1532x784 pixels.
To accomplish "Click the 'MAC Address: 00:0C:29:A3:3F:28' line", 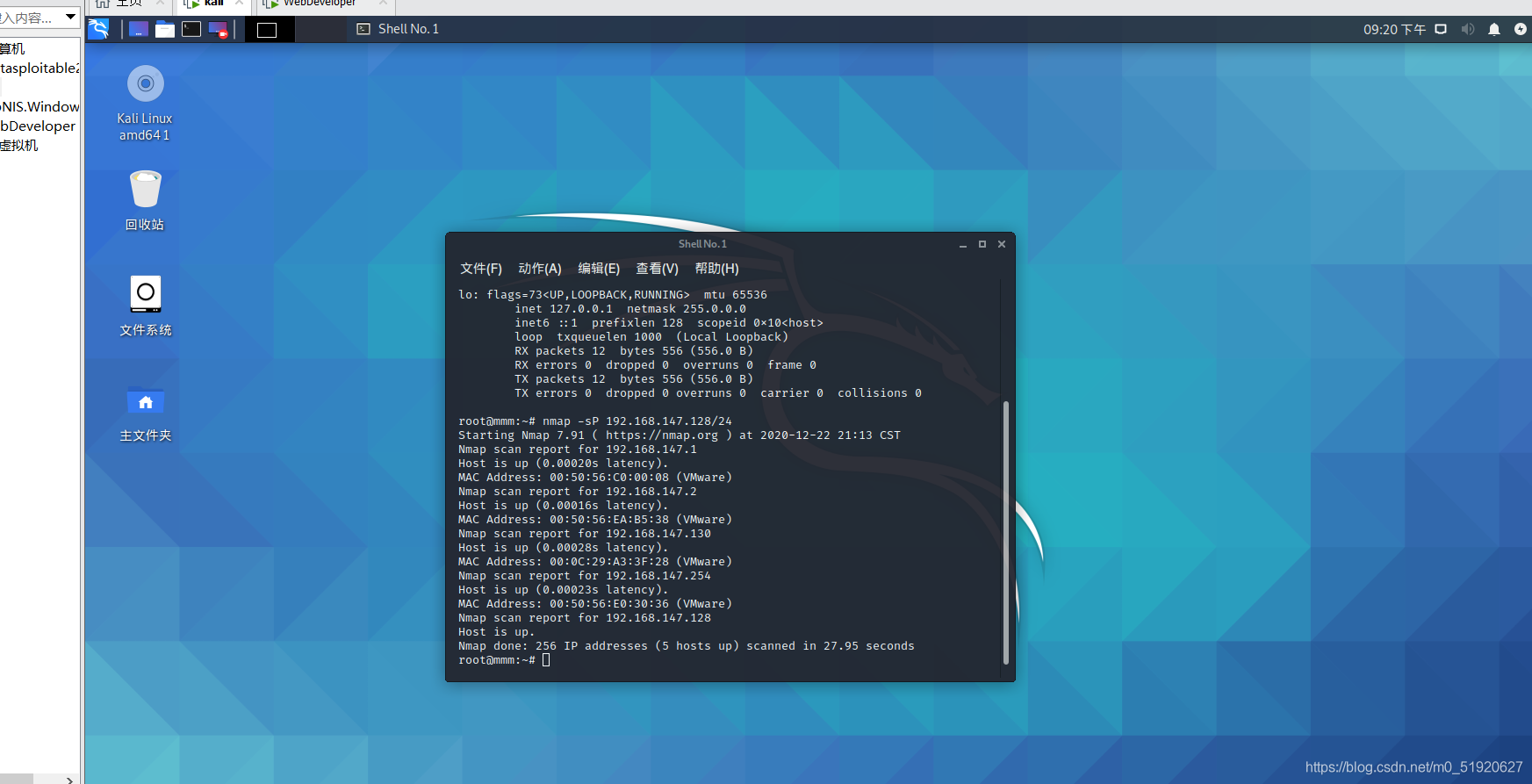I will [x=595, y=562].
